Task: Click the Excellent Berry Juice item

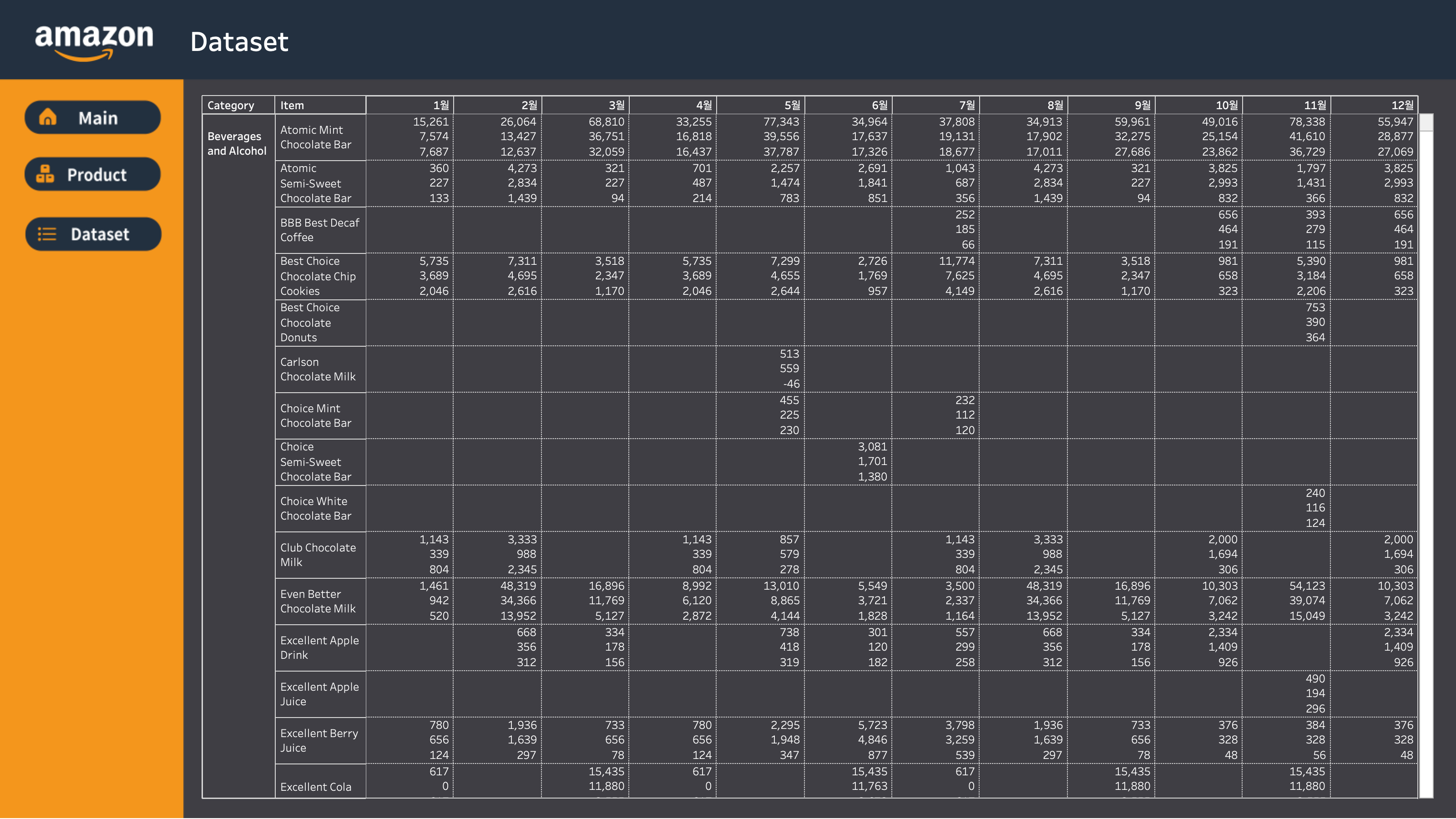Action: [319, 740]
